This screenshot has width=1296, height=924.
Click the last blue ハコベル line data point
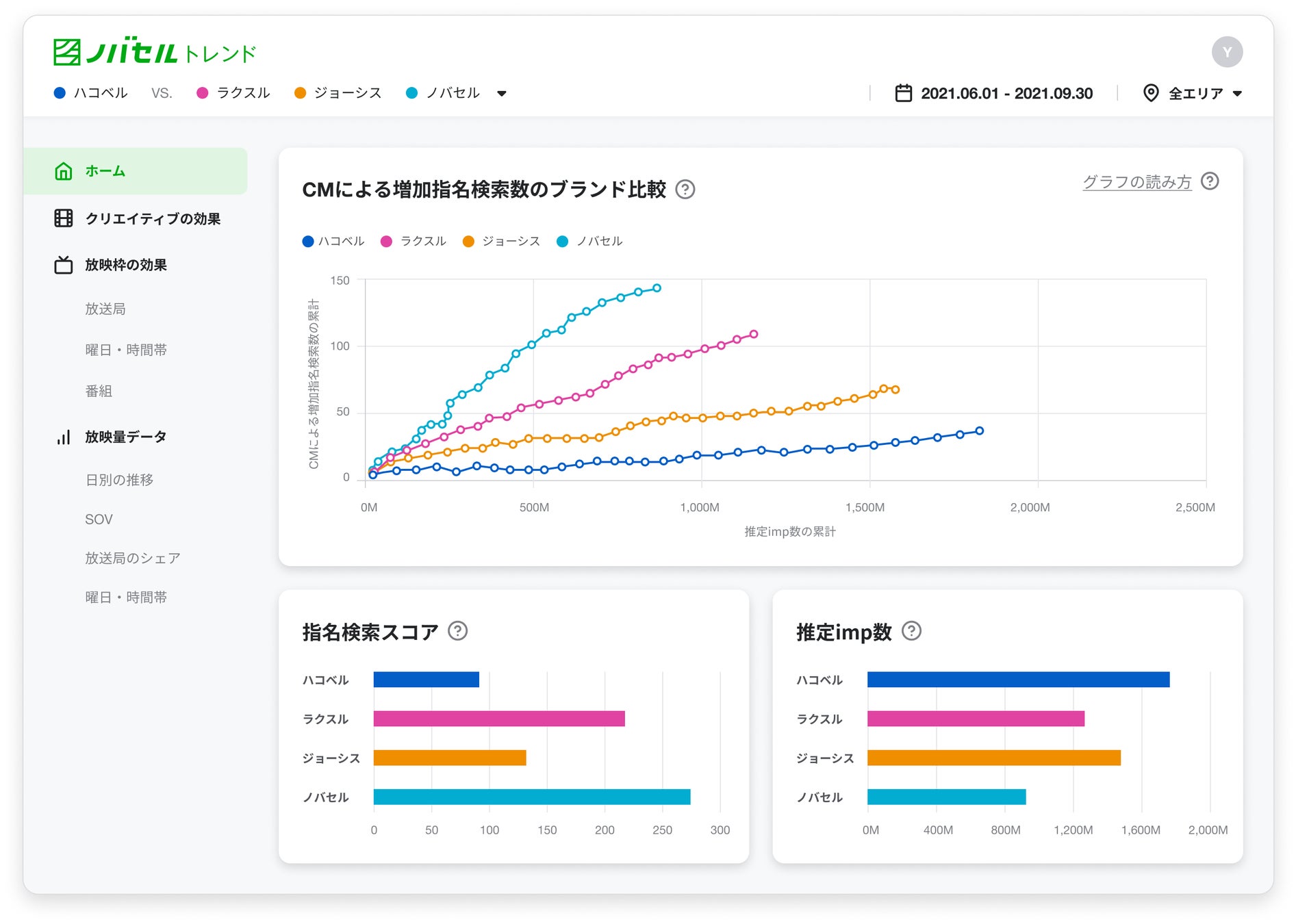[980, 431]
